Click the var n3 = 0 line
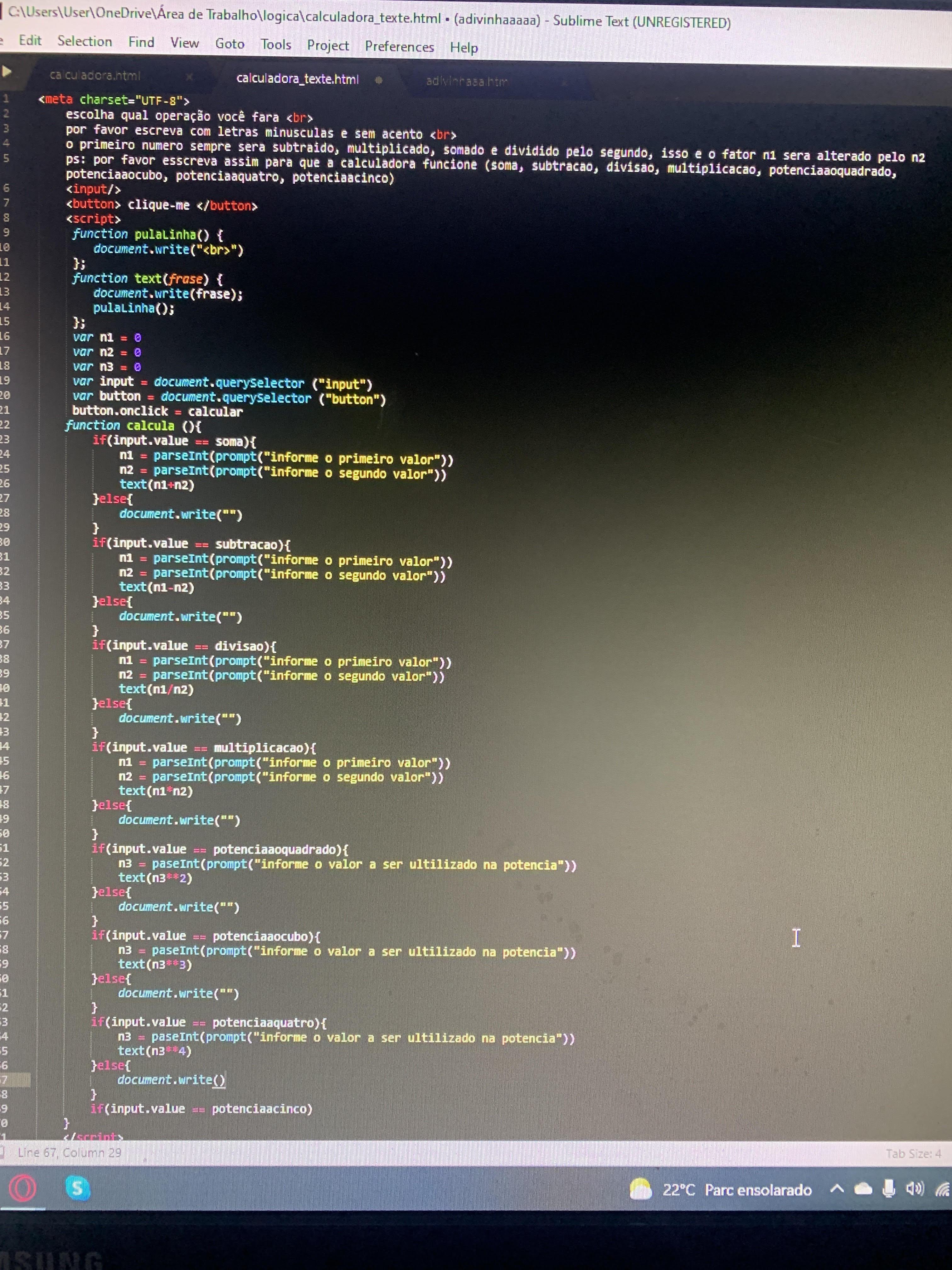The height and width of the screenshot is (1270, 952). pyautogui.click(x=107, y=366)
